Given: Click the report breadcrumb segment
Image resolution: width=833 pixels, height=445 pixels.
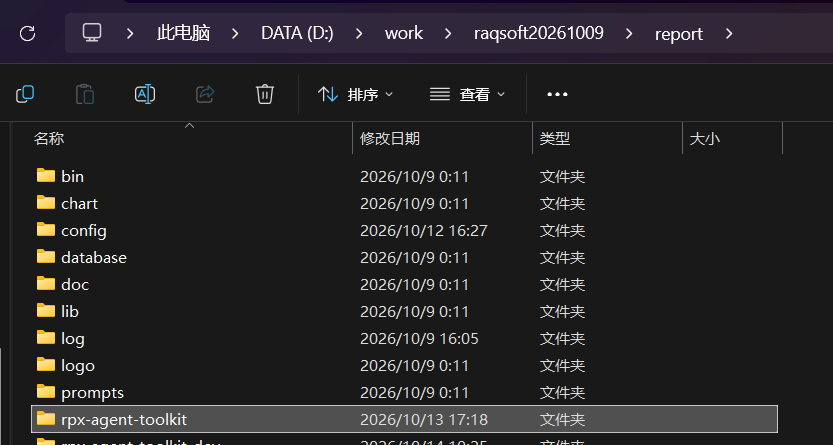Looking at the screenshot, I should point(678,34).
